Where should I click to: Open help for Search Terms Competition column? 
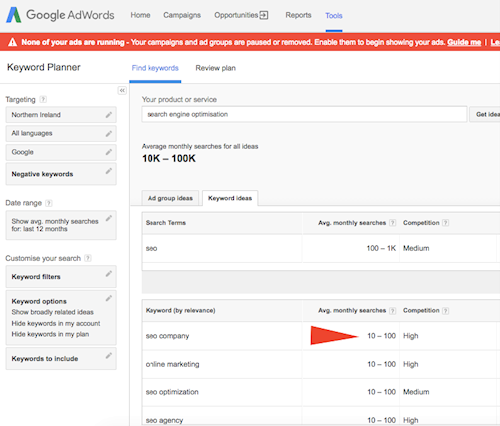445,223
